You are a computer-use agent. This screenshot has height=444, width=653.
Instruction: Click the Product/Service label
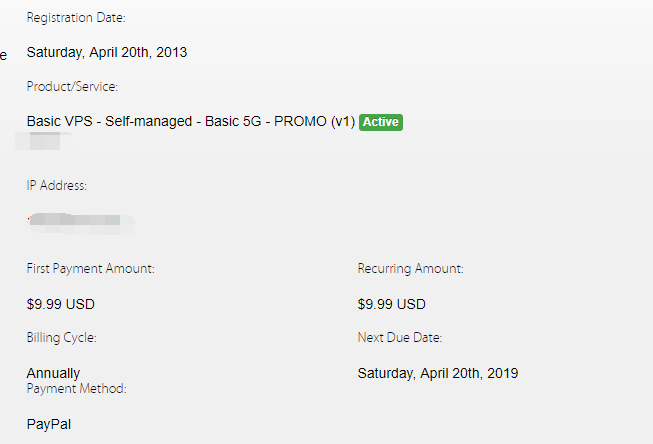[72, 87]
